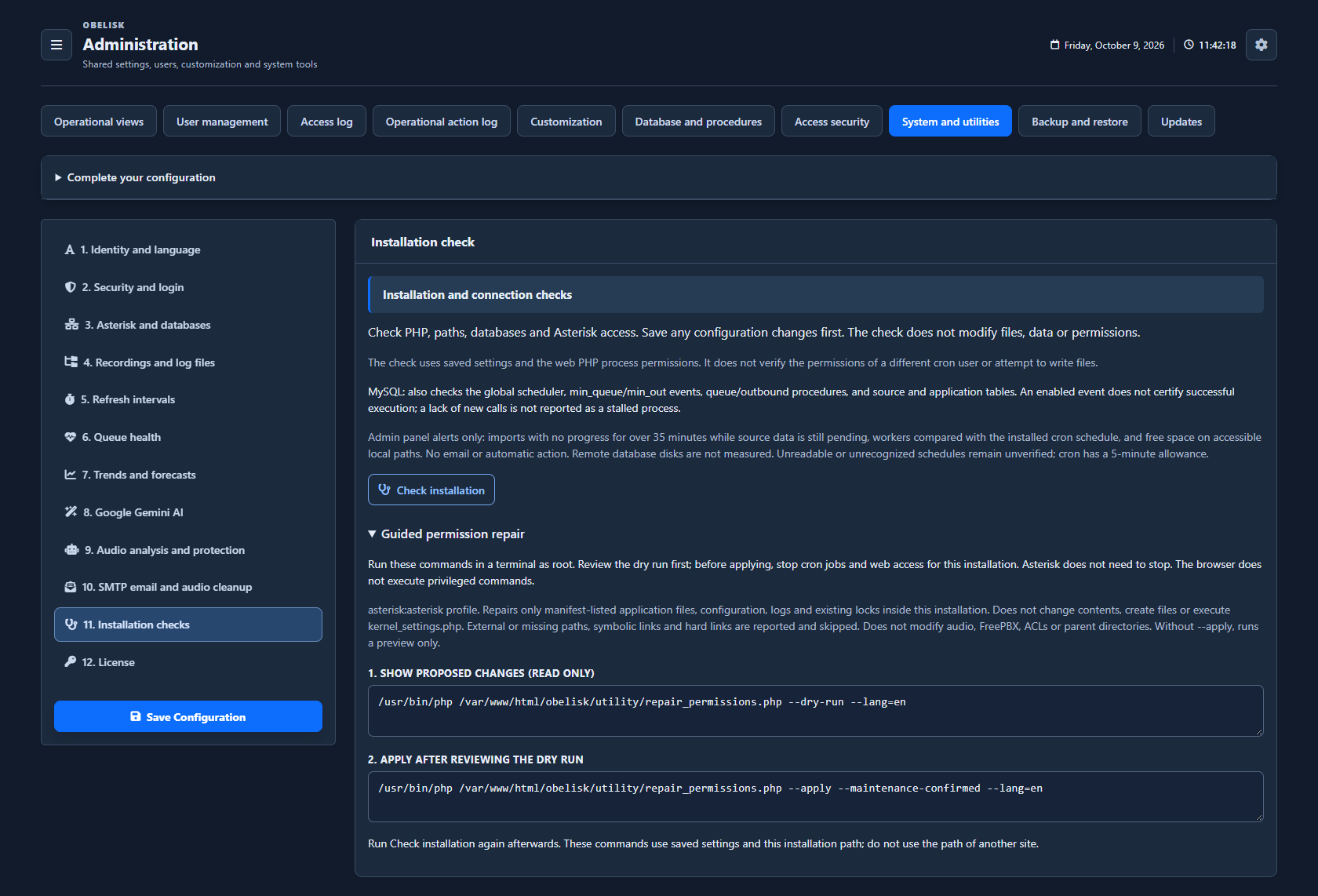Viewport: 1318px width, 896px height.
Task: Click the Installation check panel heading
Action: (423, 242)
